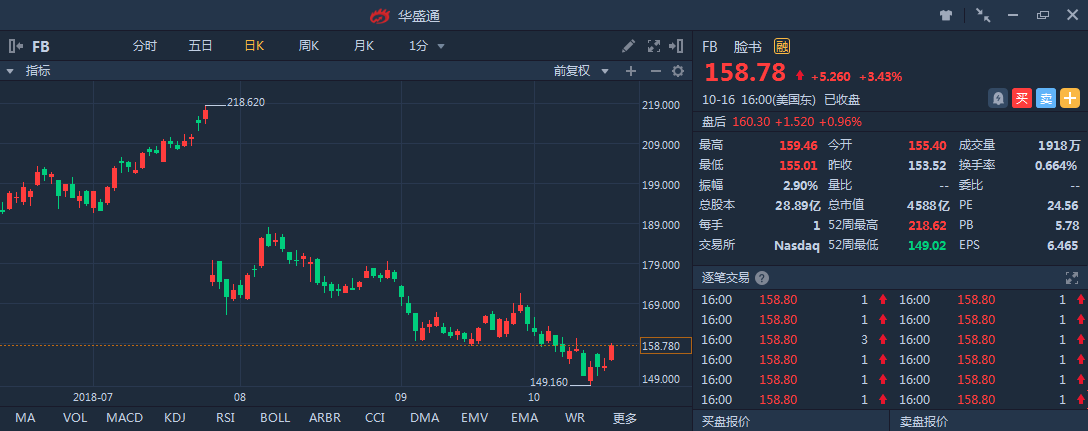
Task: Click the 218.620 high price label
Action: point(246,102)
